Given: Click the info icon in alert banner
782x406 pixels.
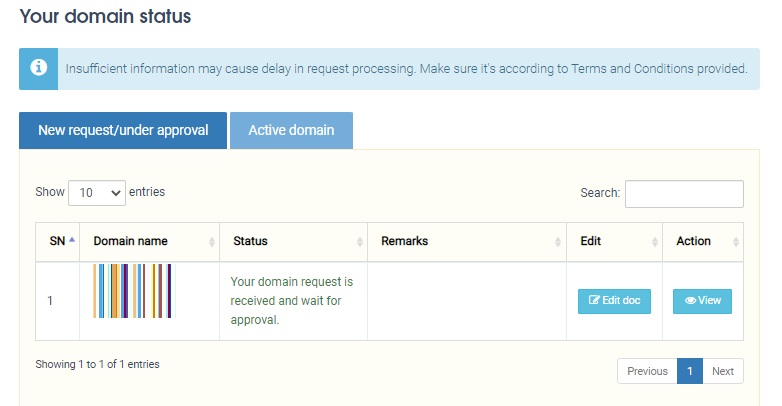Looking at the screenshot, I should pyautogui.click(x=39, y=68).
